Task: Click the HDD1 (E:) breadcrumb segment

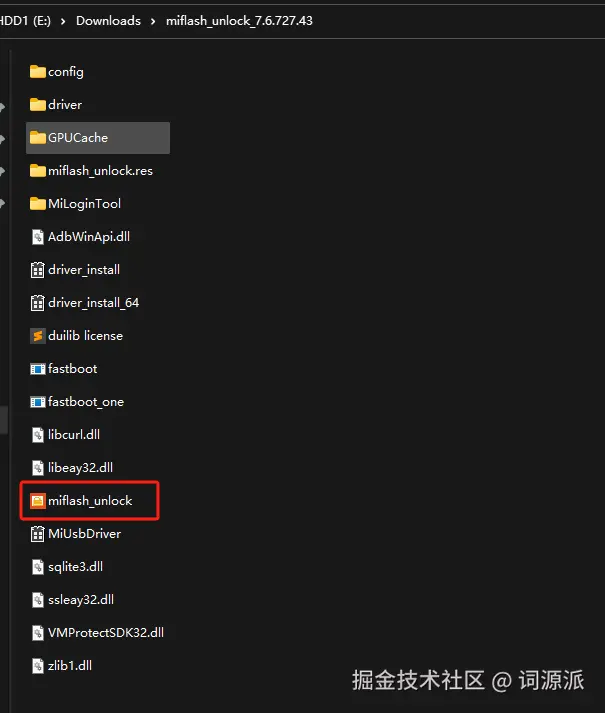Action: [x=25, y=21]
